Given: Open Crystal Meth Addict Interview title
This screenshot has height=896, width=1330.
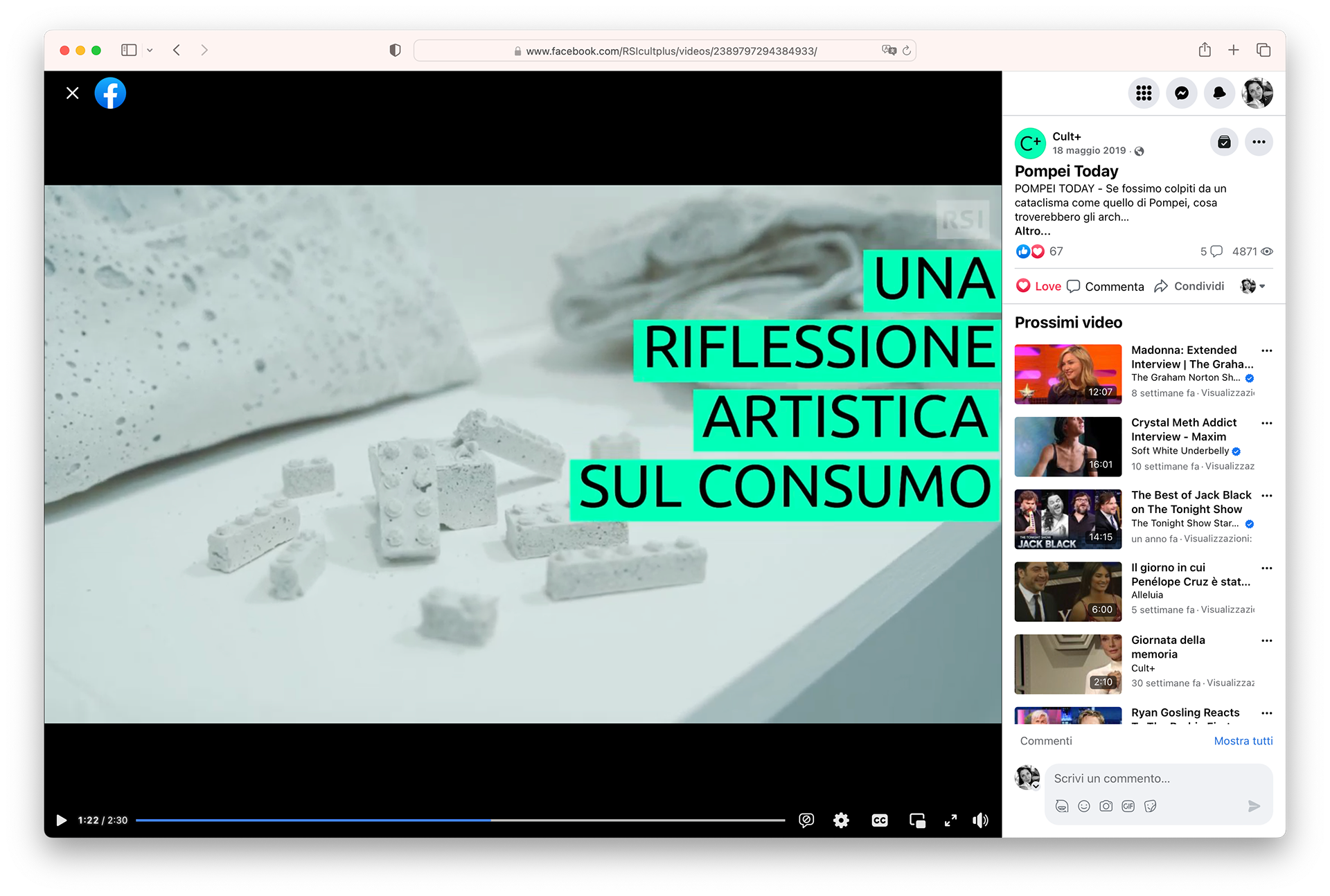Looking at the screenshot, I should click(x=1184, y=429).
